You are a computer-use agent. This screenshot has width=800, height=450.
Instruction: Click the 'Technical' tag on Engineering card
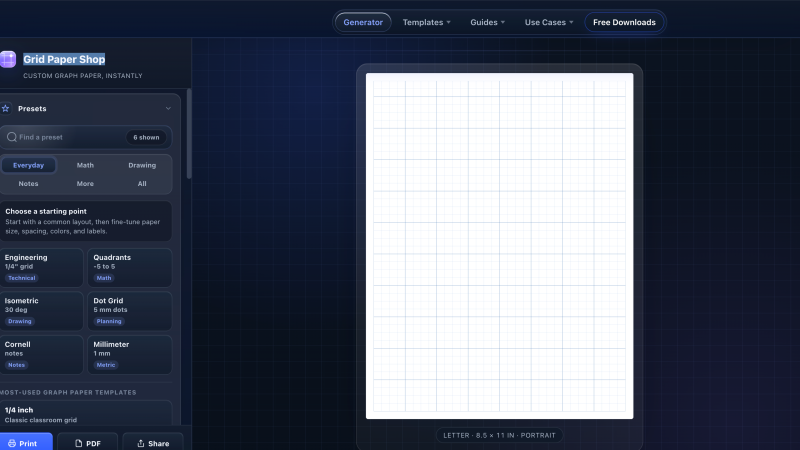tap(21, 278)
